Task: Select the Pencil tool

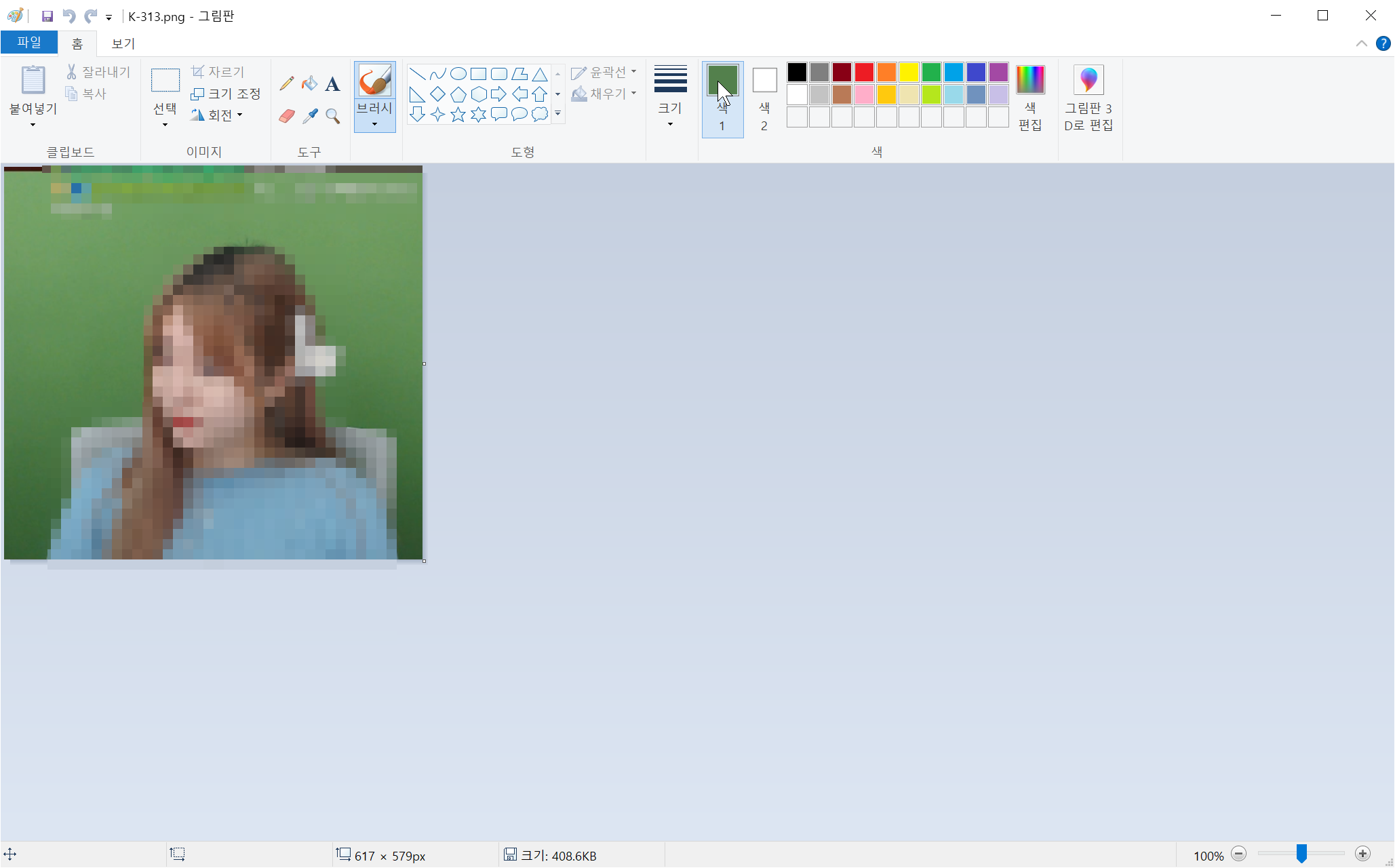Action: 287,83
